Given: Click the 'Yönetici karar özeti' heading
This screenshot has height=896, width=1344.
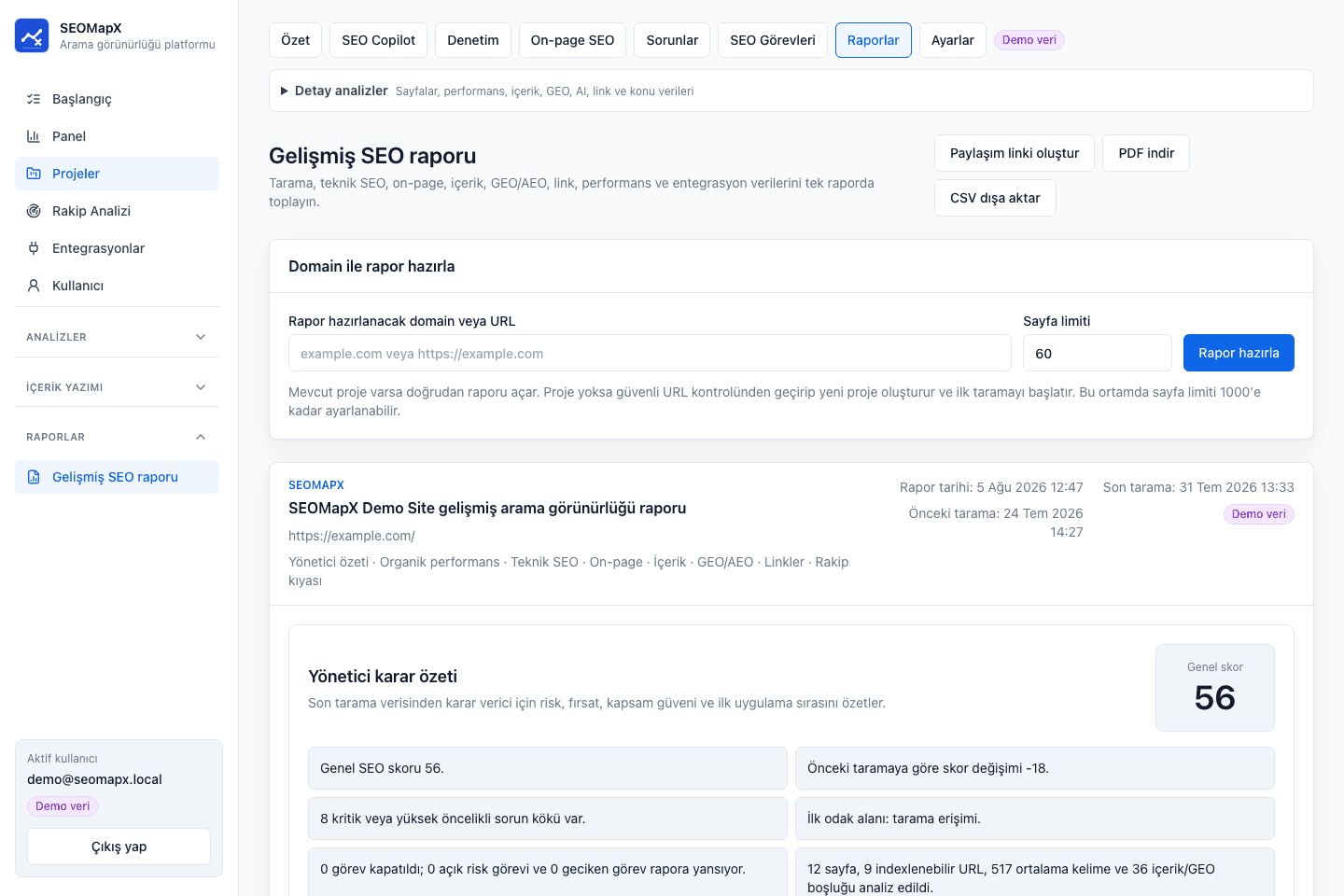Looking at the screenshot, I should click(x=383, y=677).
